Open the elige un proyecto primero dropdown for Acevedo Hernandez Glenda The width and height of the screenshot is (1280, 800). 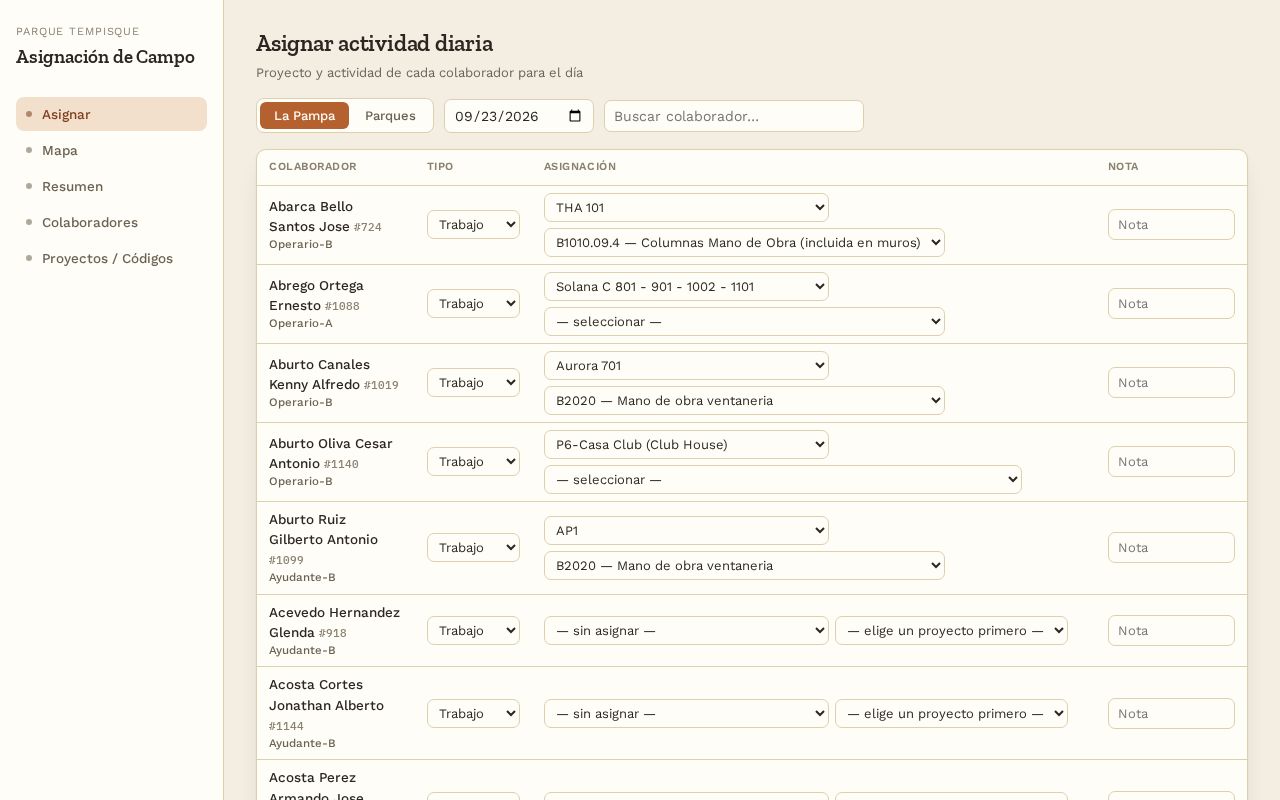pos(951,631)
